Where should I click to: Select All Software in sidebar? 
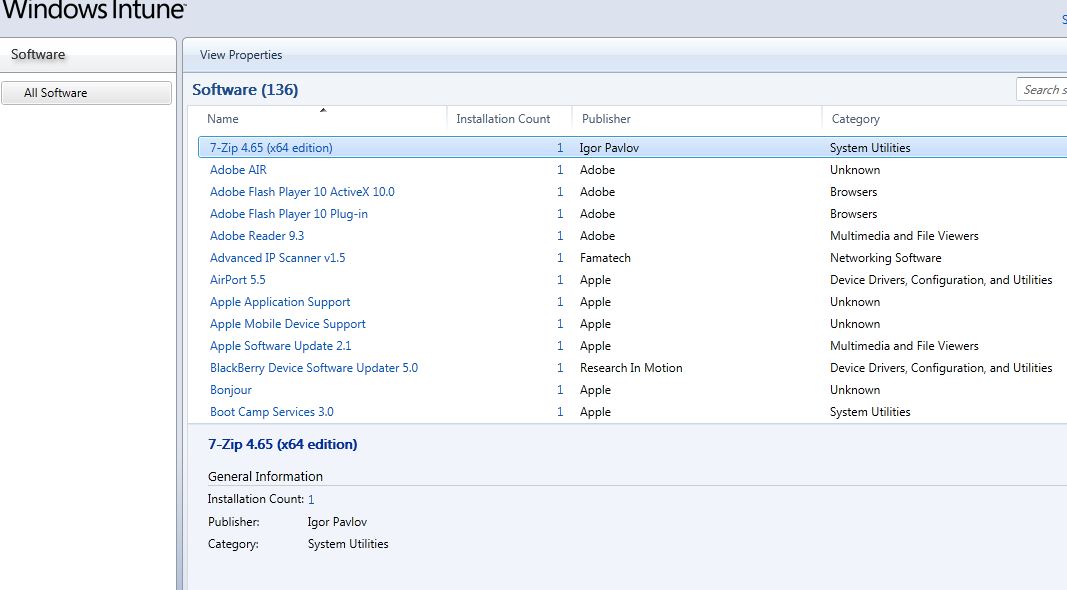coord(86,93)
